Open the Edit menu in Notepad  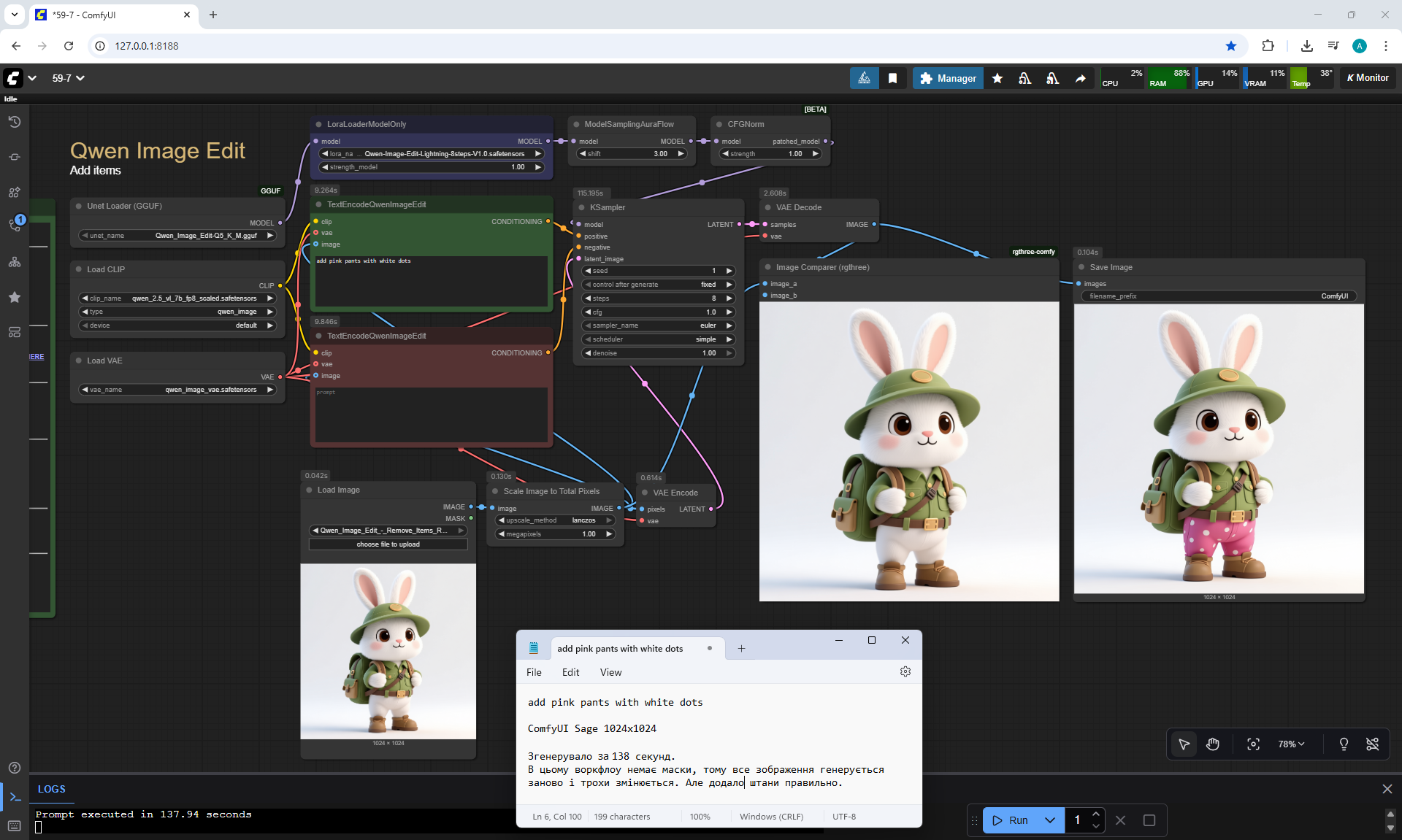570,672
